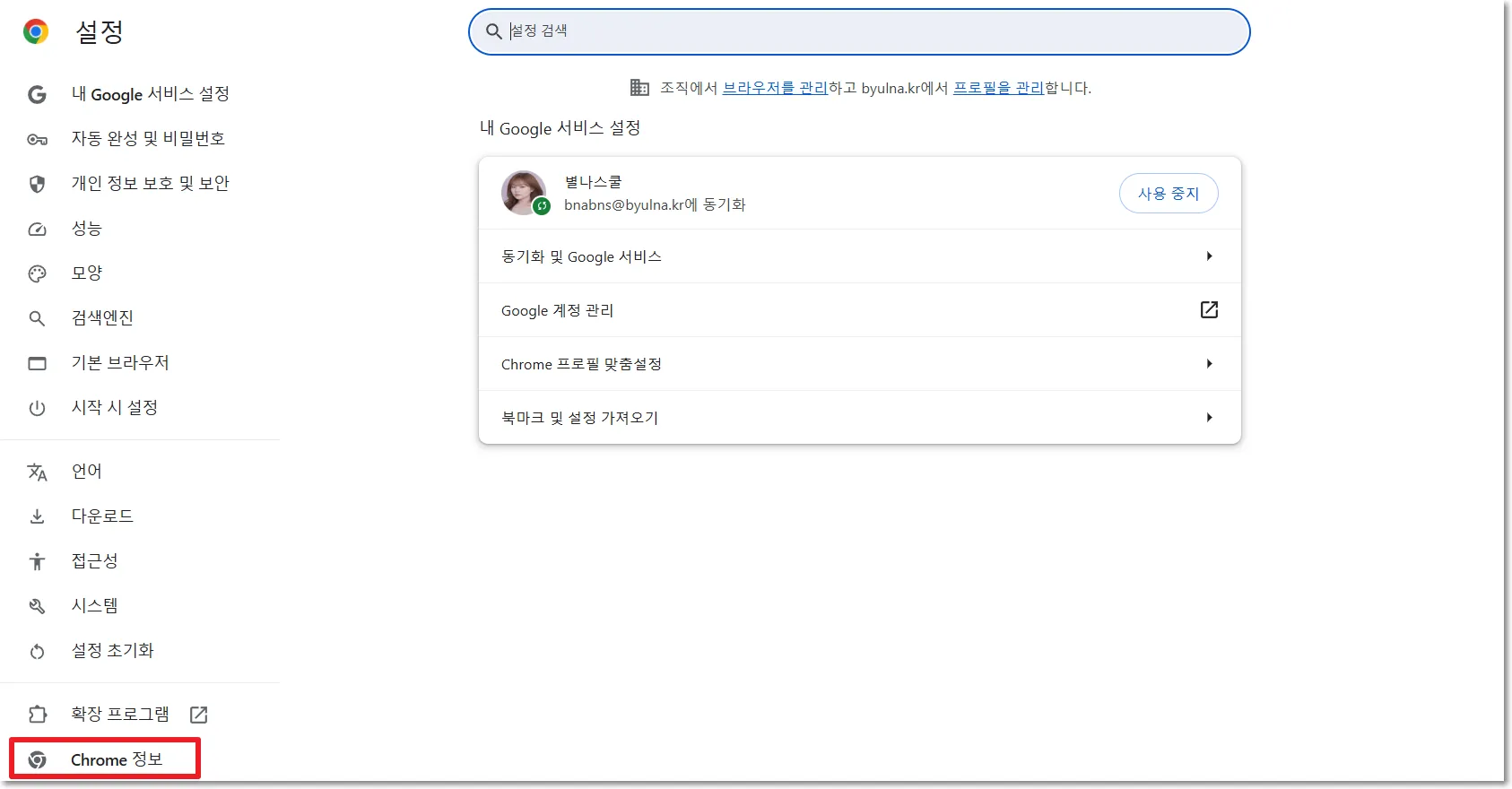Click the green sync badge on avatar

click(542, 206)
